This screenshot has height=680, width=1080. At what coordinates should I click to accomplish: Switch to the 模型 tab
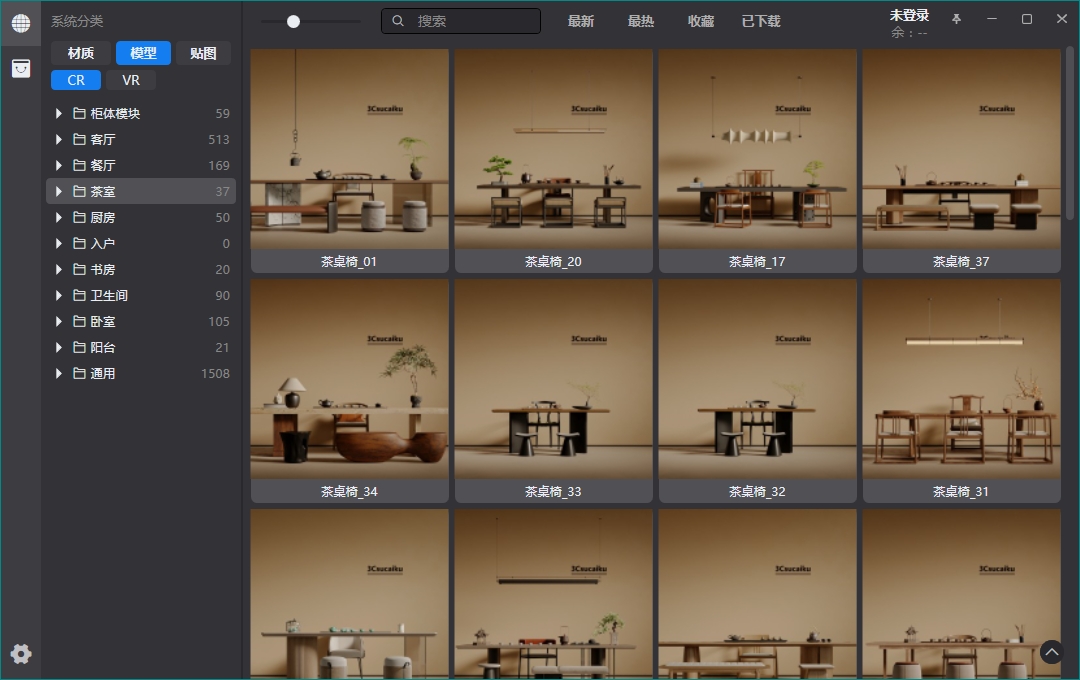tap(143, 53)
